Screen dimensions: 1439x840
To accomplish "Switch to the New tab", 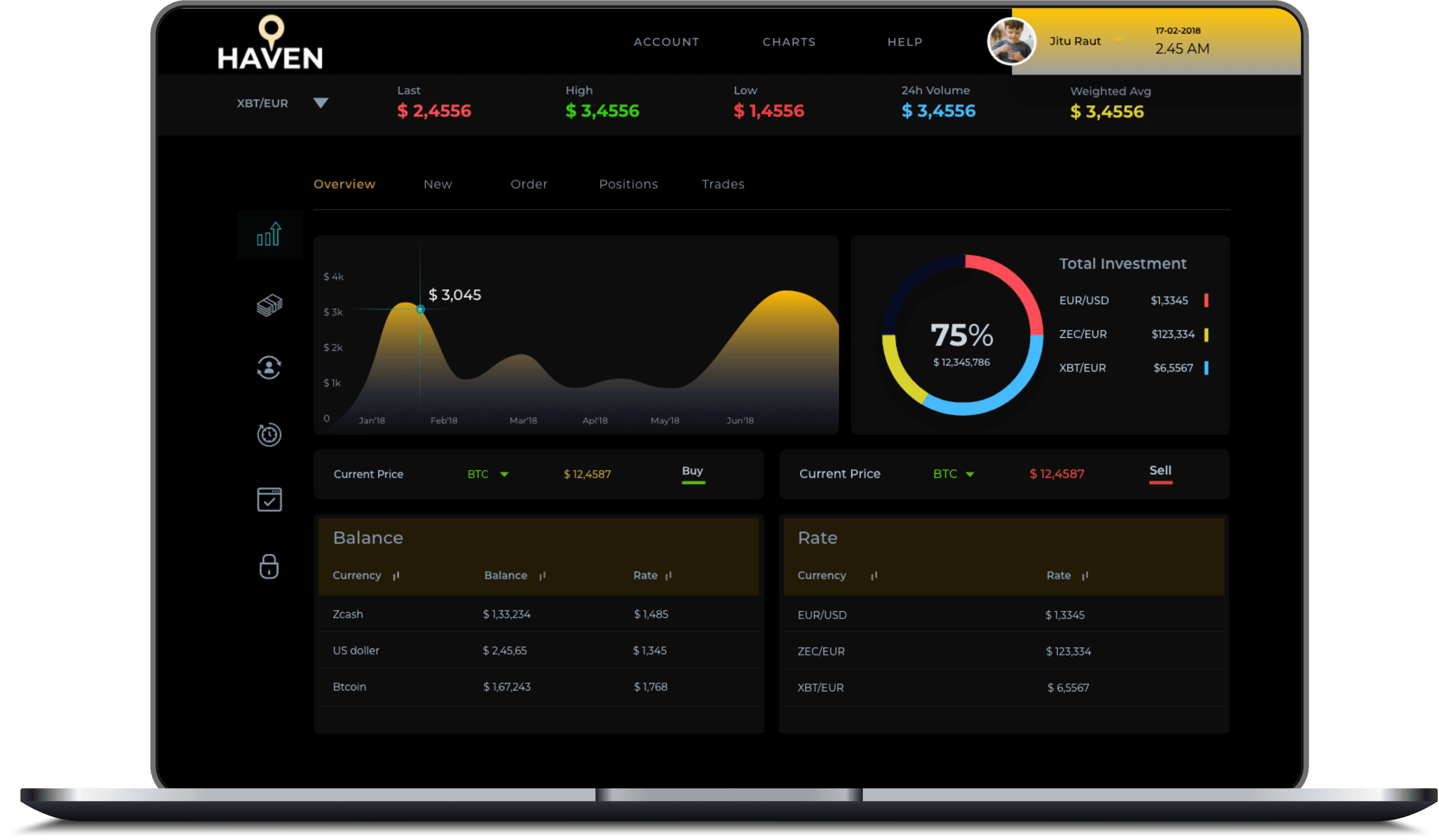I will tap(438, 184).
